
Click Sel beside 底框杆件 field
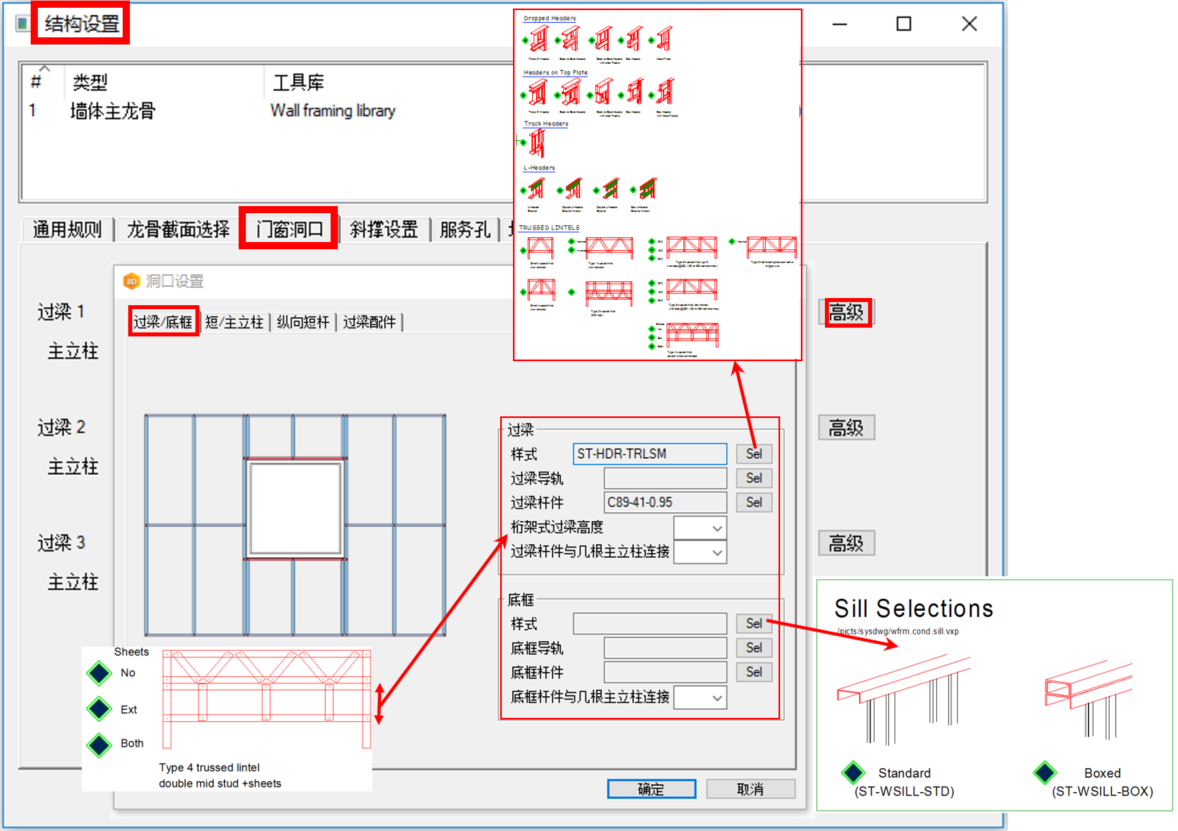coord(754,672)
